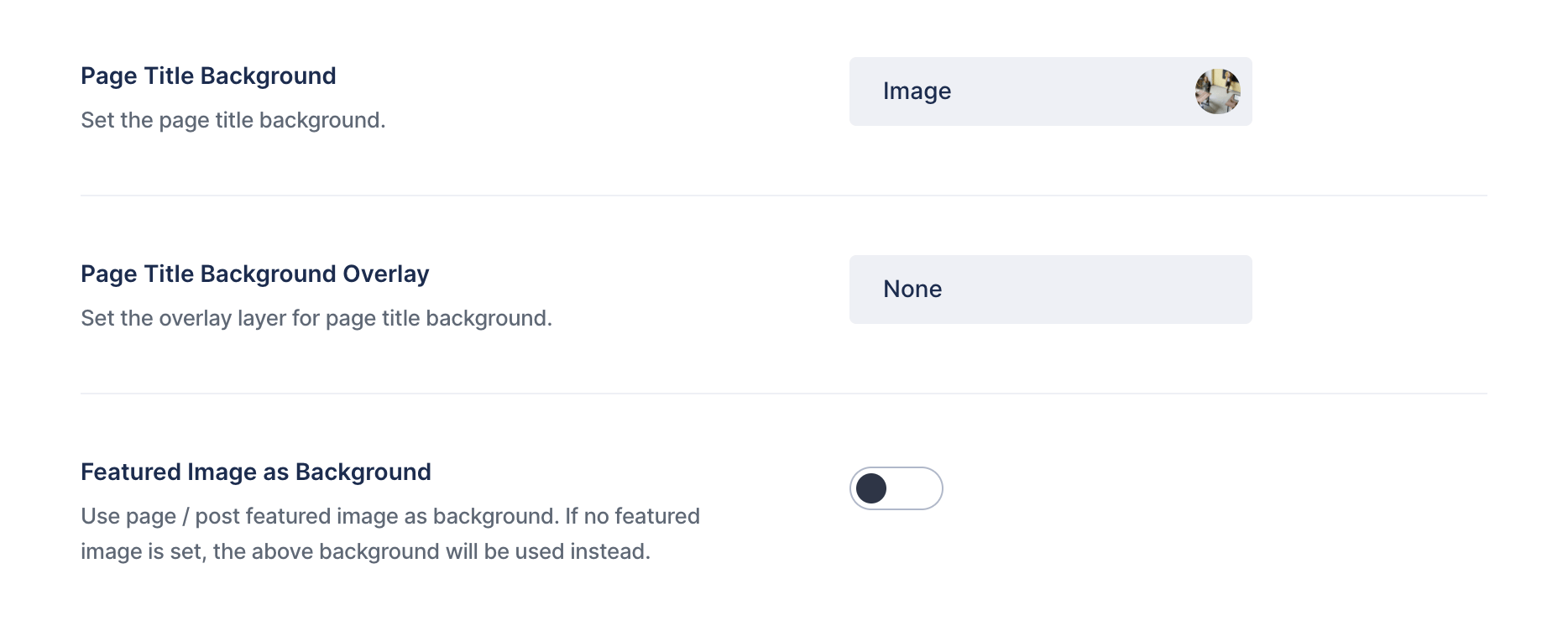Click 'the above background will be used instead' text
The image size is (1568, 626).
(x=430, y=551)
